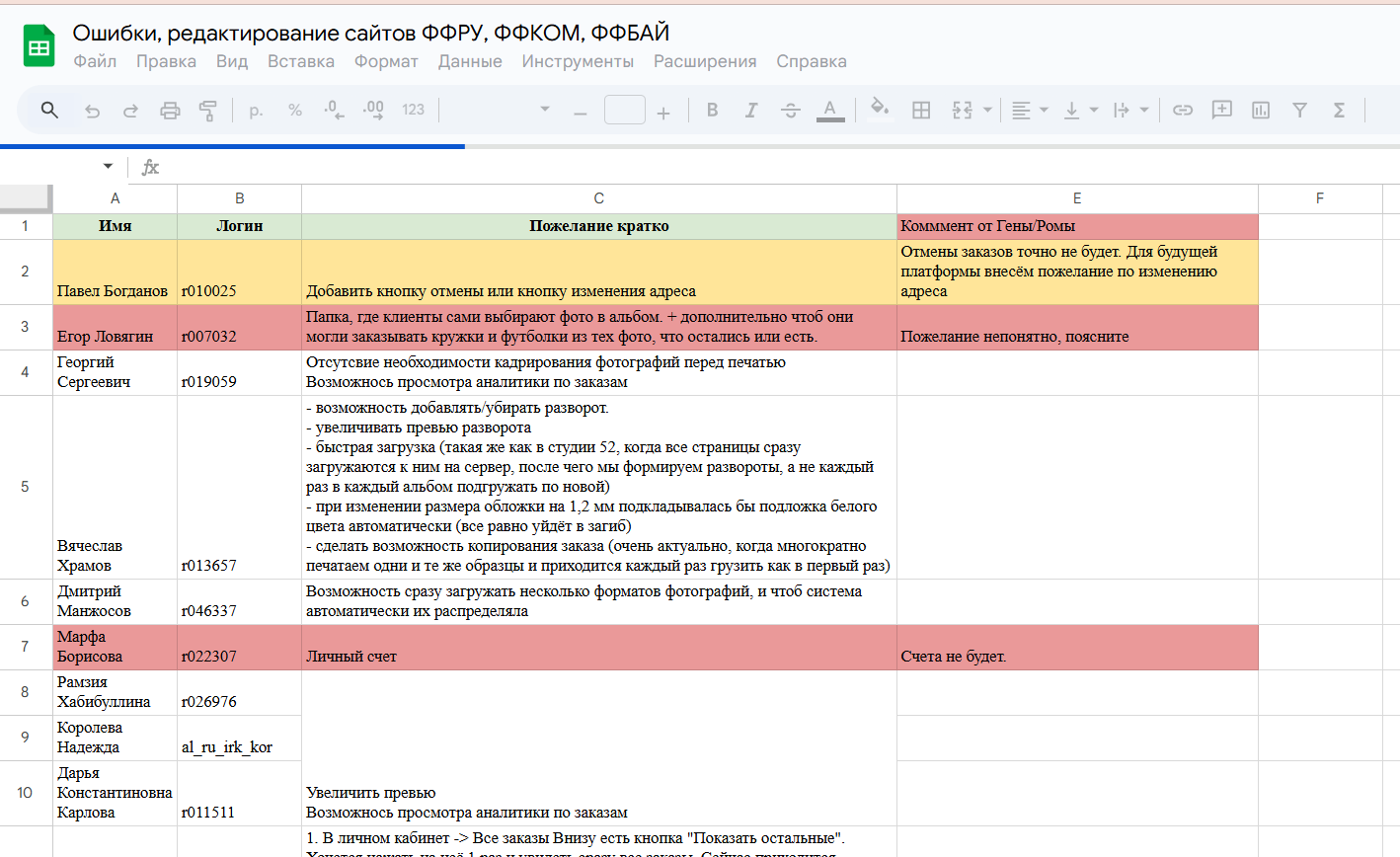The image size is (1400, 857).
Task: Toggle bold formatting
Action: tap(712, 111)
